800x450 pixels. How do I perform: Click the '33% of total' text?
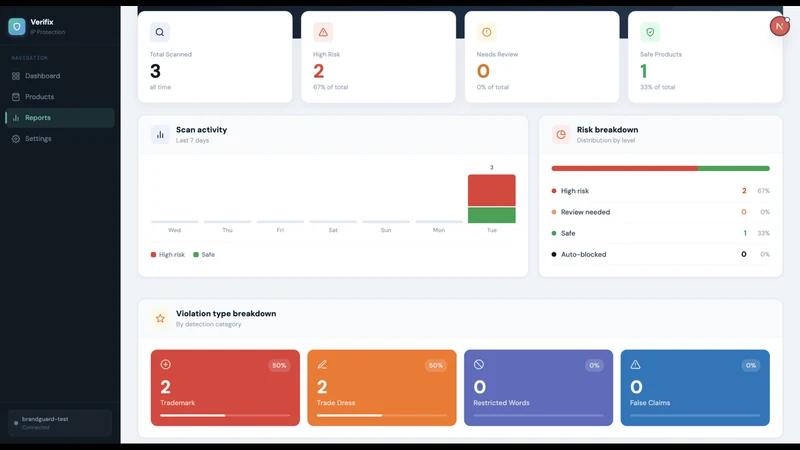(658, 87)
